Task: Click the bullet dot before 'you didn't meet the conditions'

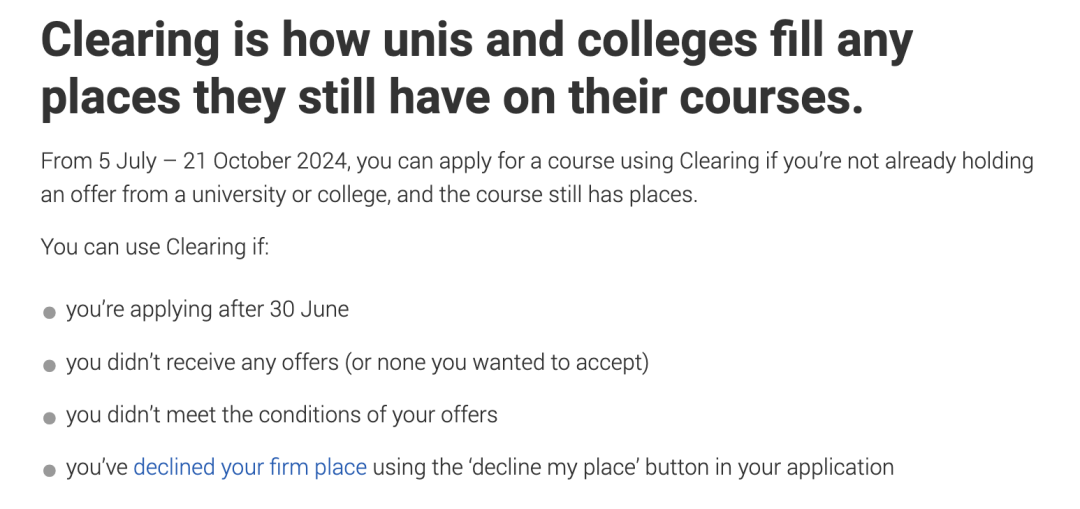Action: (49, 418)
